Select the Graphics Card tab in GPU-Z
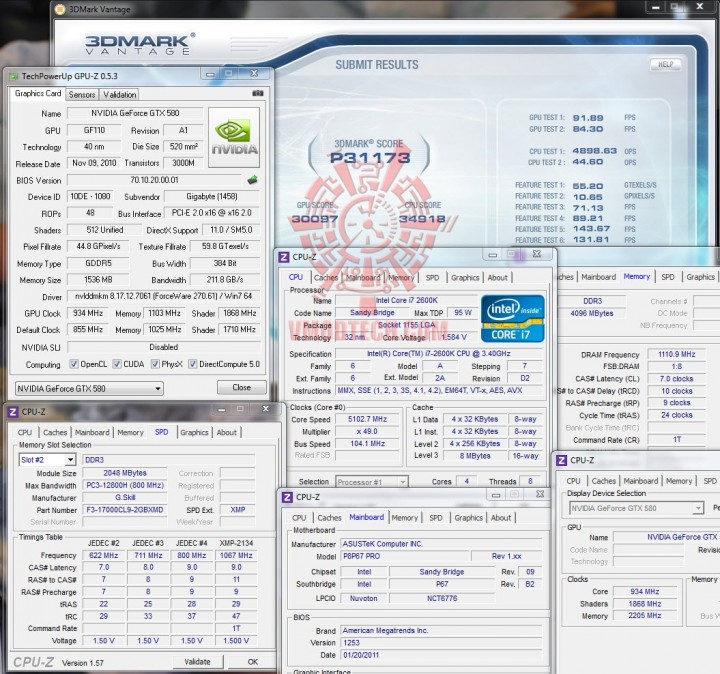This screenshot has width=720, height=674. [x=38, y=94]
